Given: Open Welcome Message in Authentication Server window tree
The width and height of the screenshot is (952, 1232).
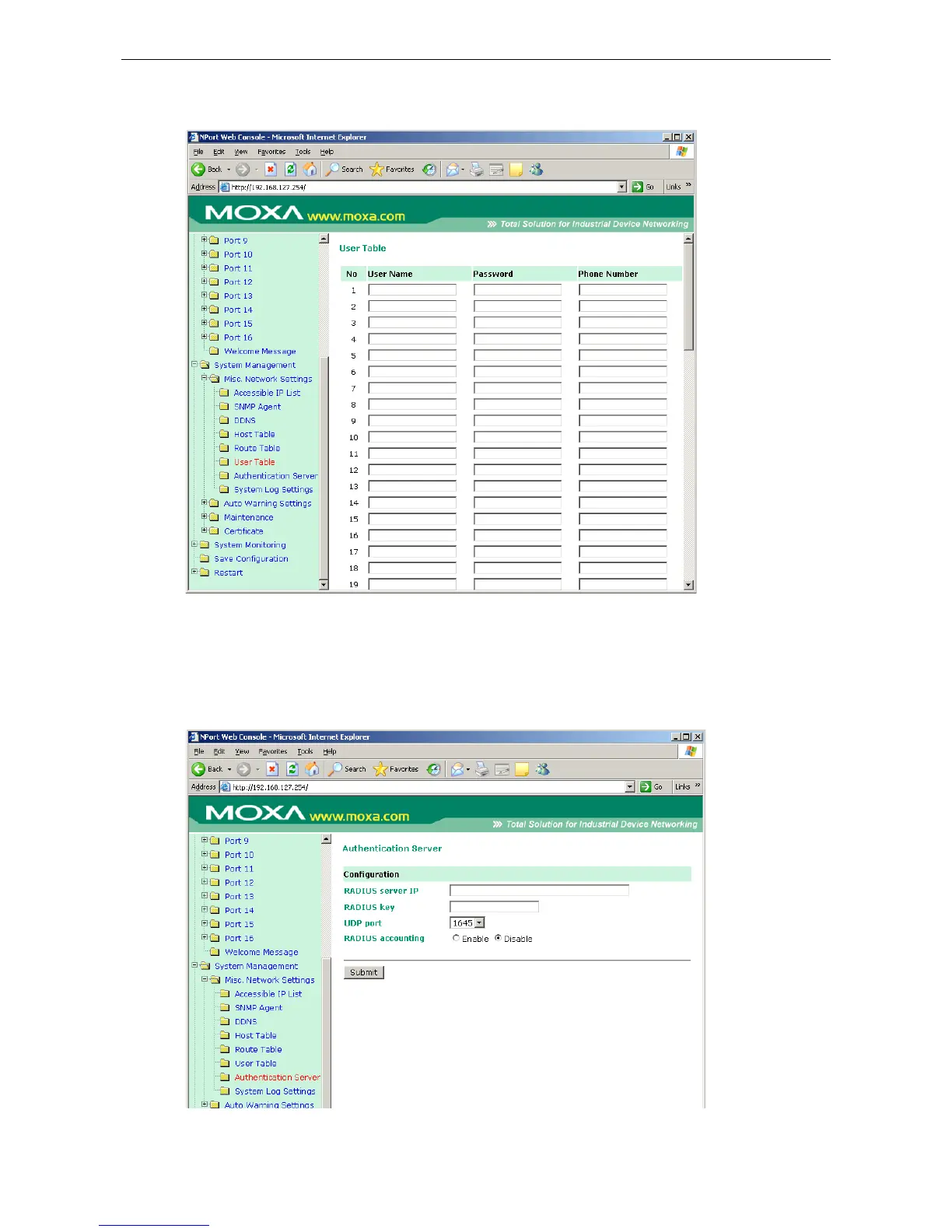Looking at the screenshot, I should point(261,952).
